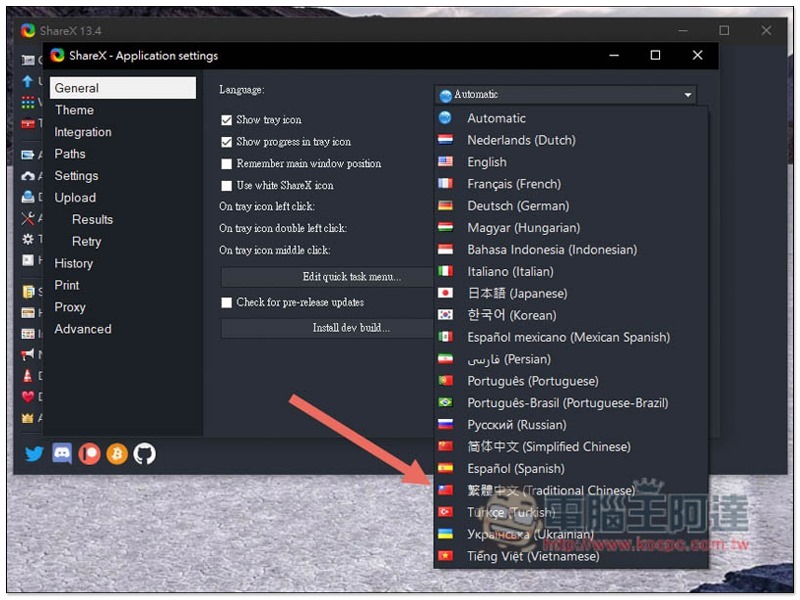Go to the Advanced tab

[123, 329]
